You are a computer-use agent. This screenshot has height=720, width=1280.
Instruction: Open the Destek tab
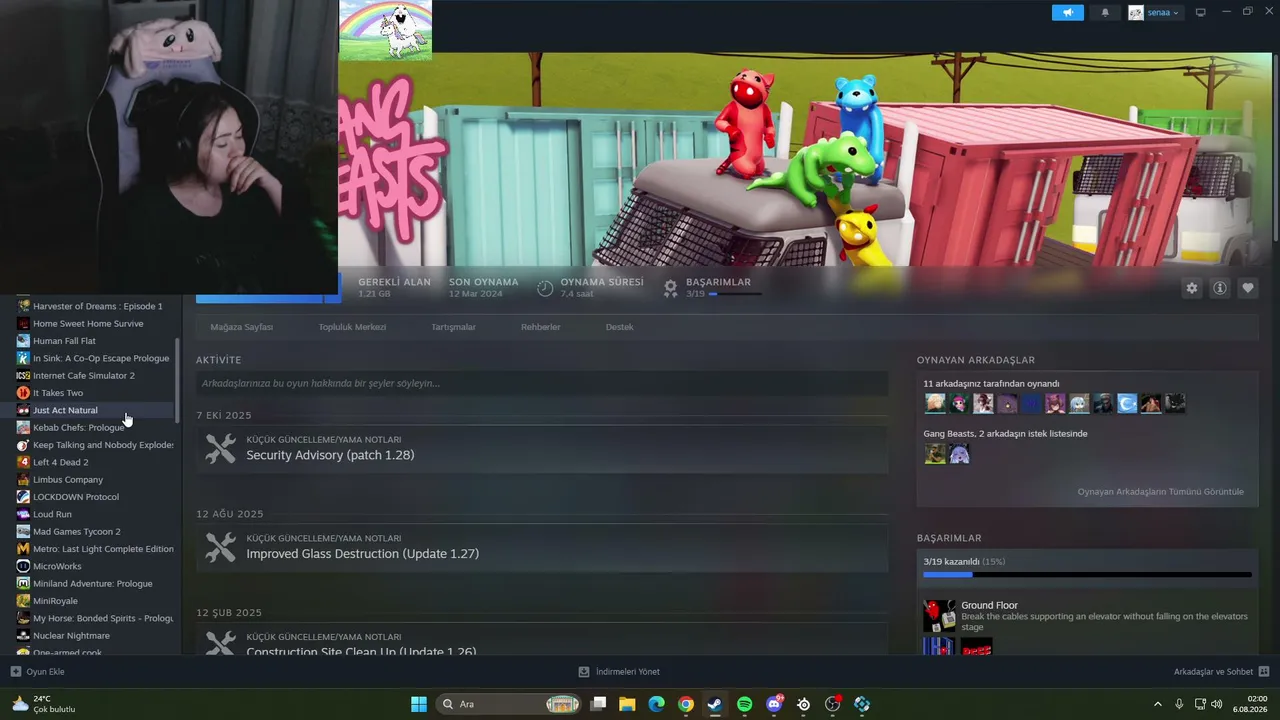pos(620,327)
